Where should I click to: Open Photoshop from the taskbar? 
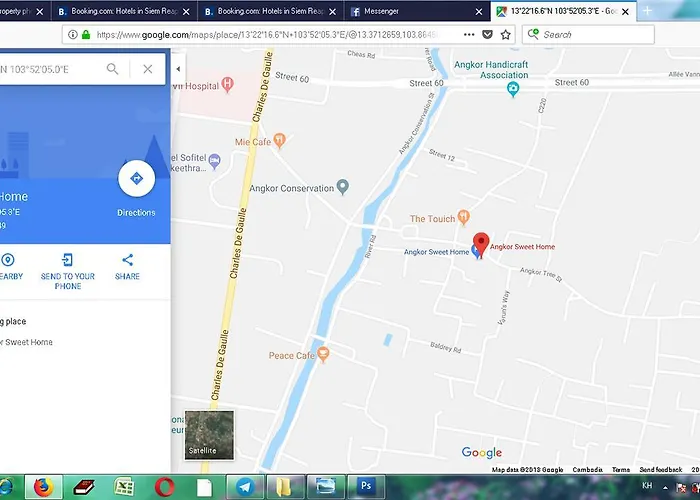[x=366, y=487]
